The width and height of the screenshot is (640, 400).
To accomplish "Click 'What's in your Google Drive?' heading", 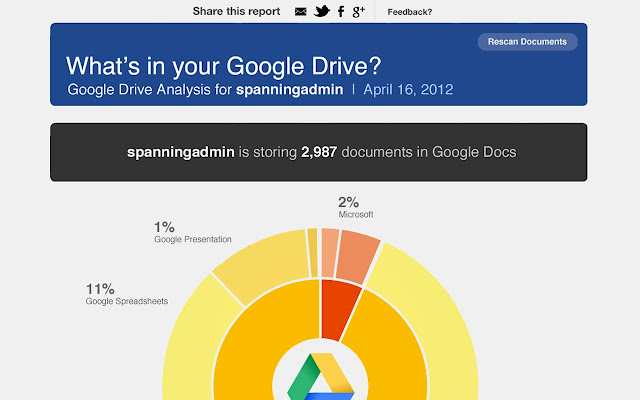I will [223, 65].
